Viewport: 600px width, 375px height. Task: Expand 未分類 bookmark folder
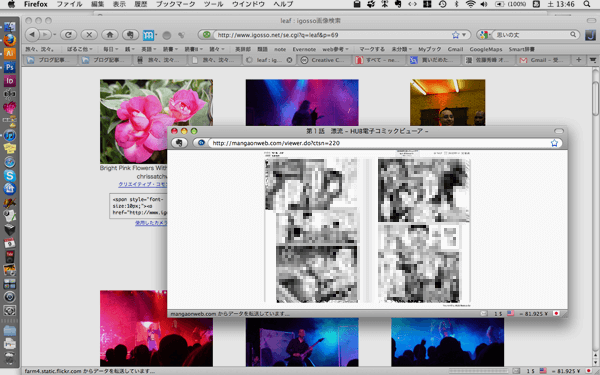(401, 49)
